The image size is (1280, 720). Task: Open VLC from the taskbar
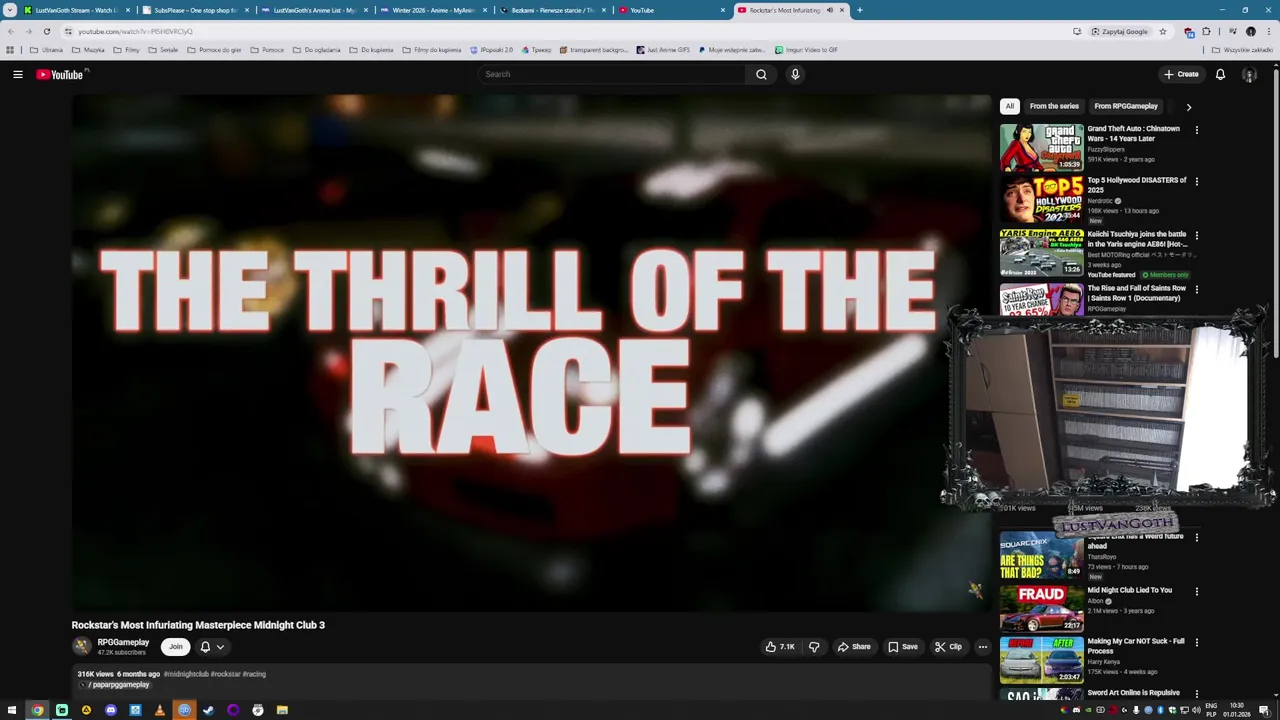pyautogui.click(x=159, y=710)
